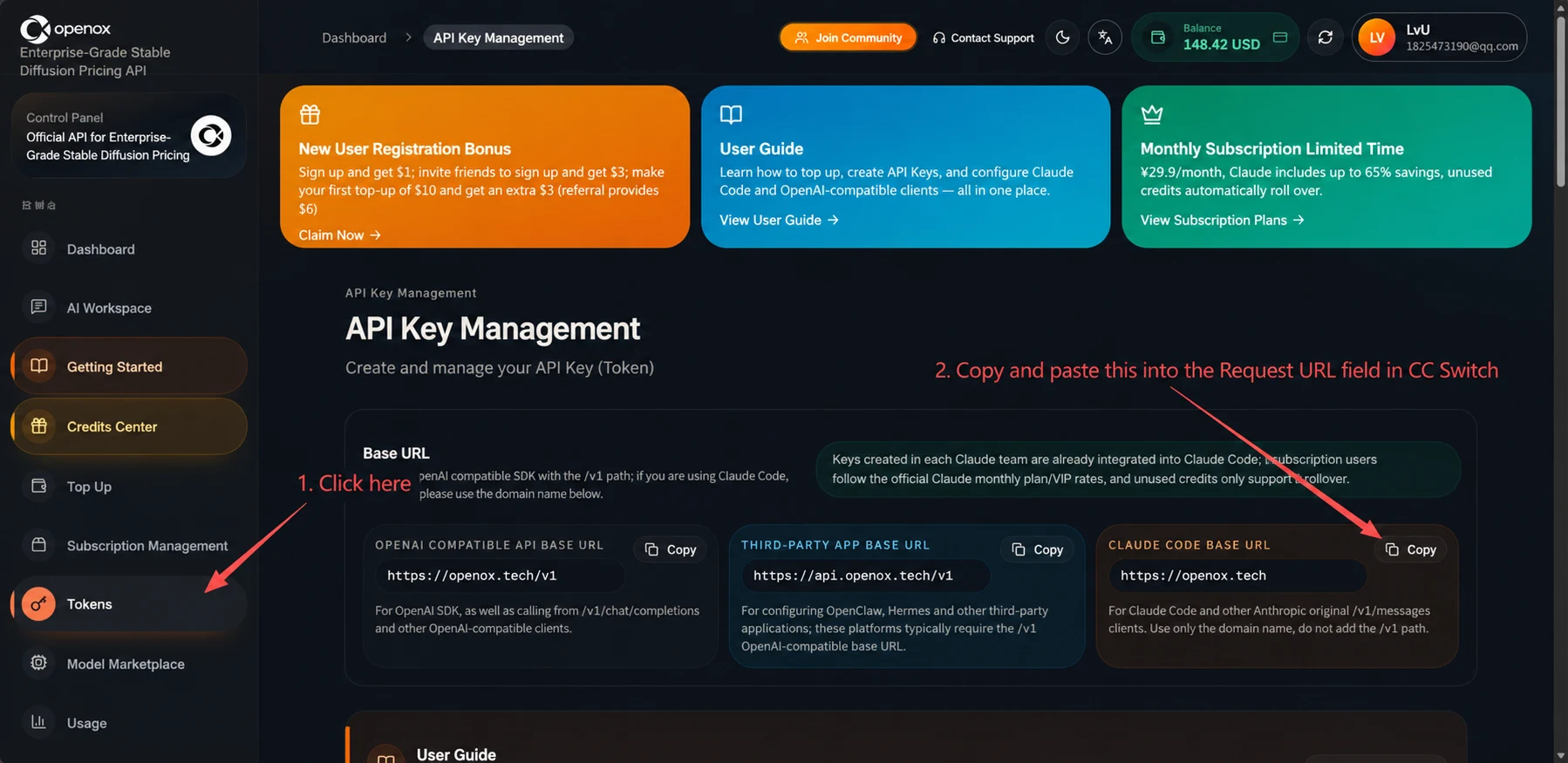
Task: Click the Claim Now link
Action: 339,235
